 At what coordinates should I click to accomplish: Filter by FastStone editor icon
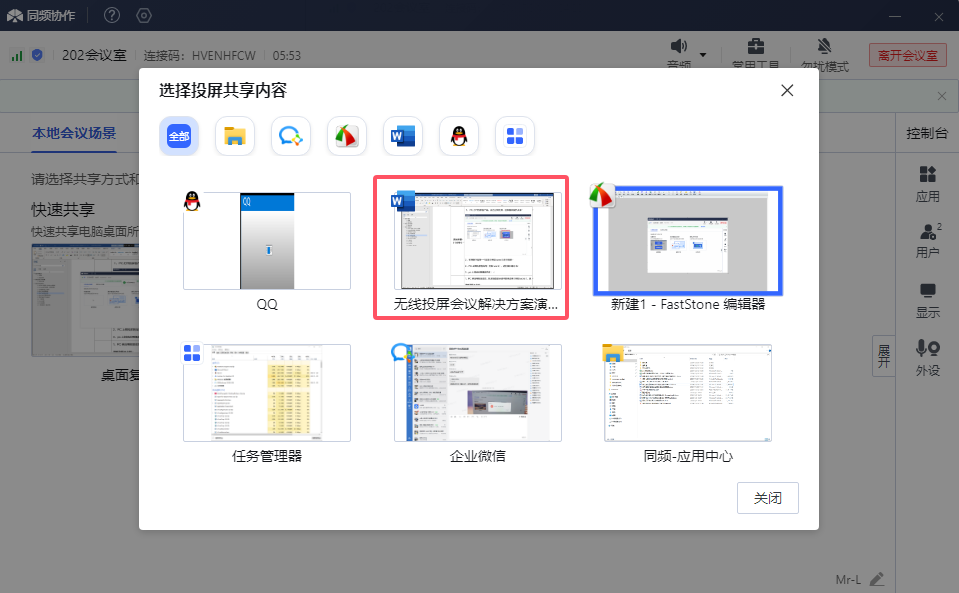(x=347, y=136)
